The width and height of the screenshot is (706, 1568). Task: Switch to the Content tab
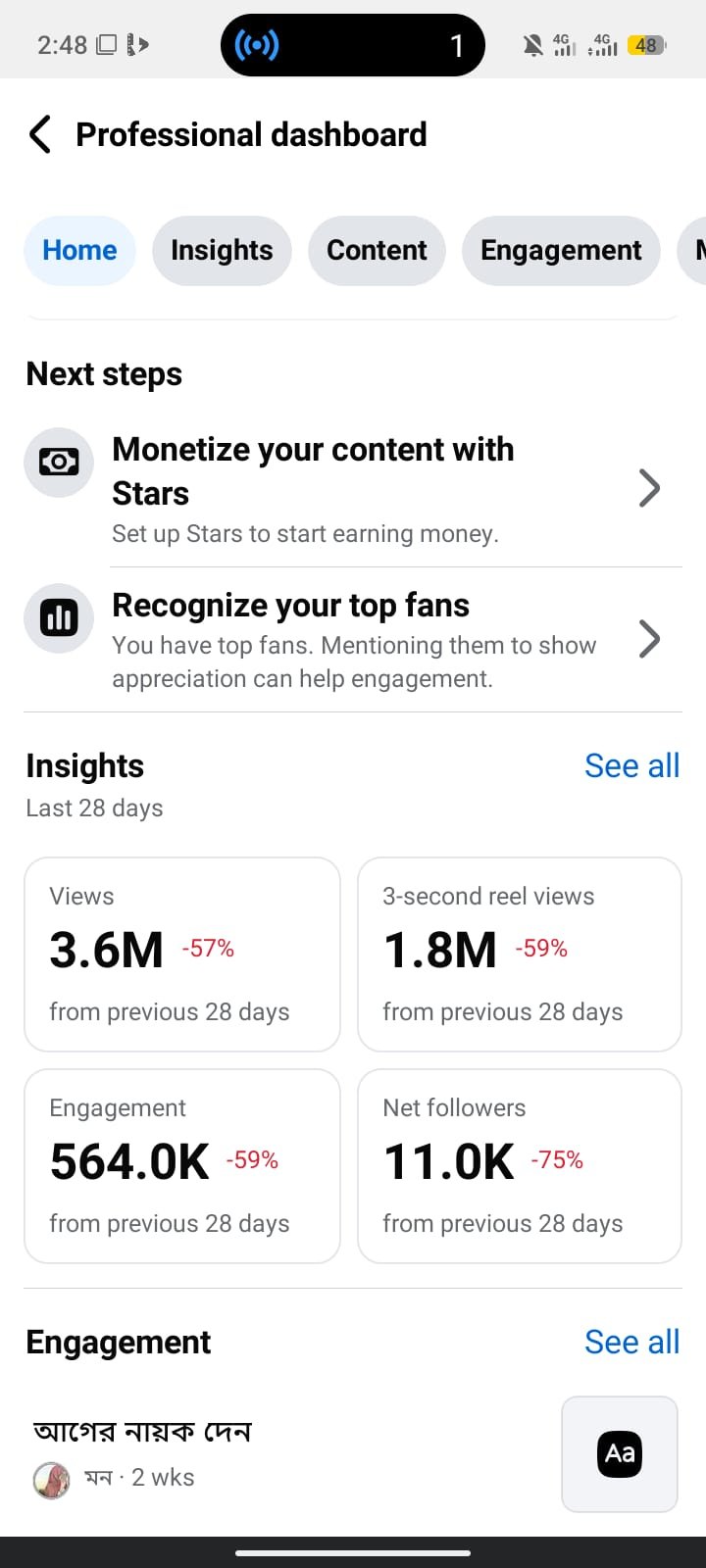click(377, 251)
